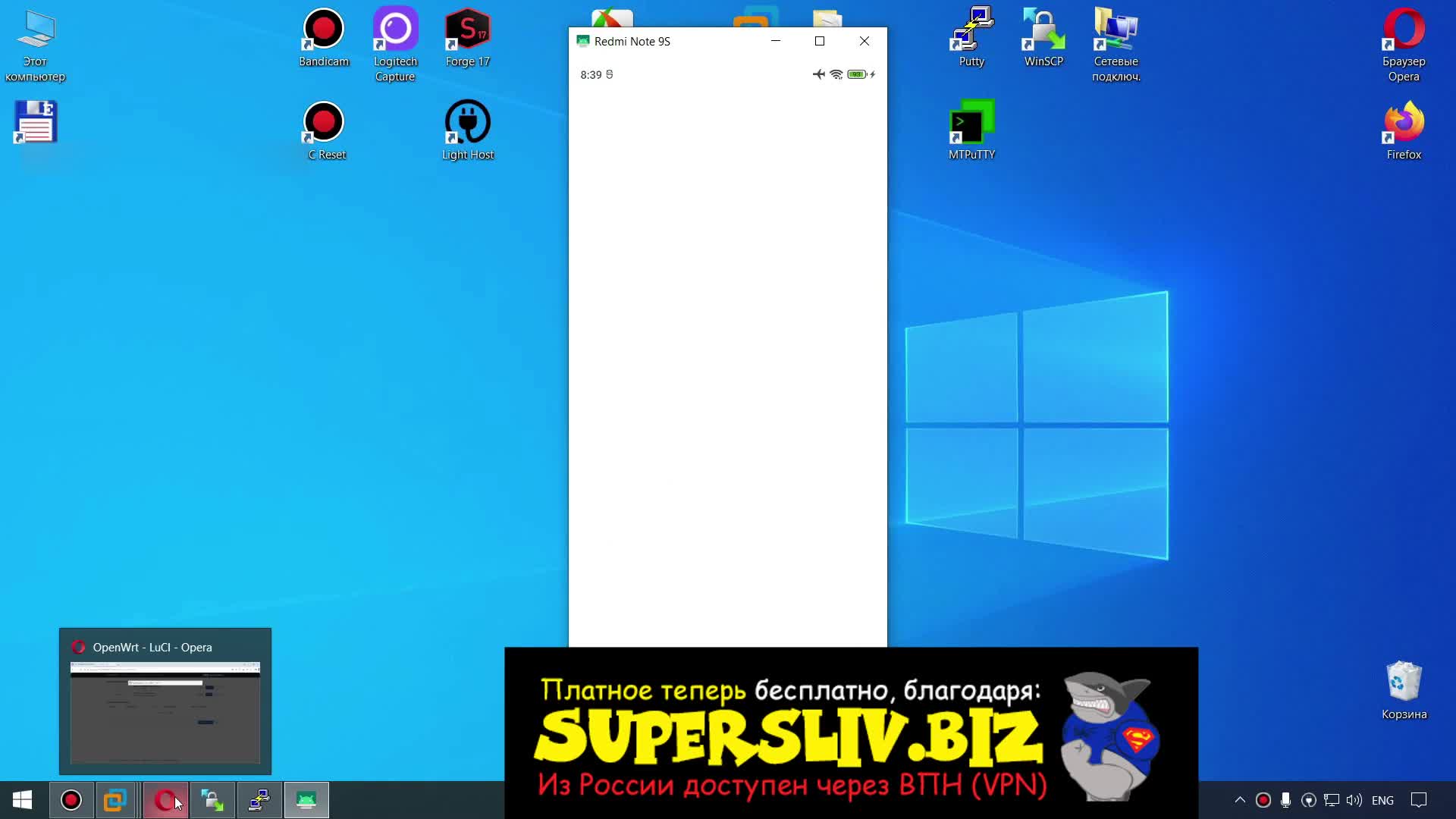The width and height of the screenshot is (1456, 819).
Task: Open the notification center icon
Action: [x=1419, y=800]
